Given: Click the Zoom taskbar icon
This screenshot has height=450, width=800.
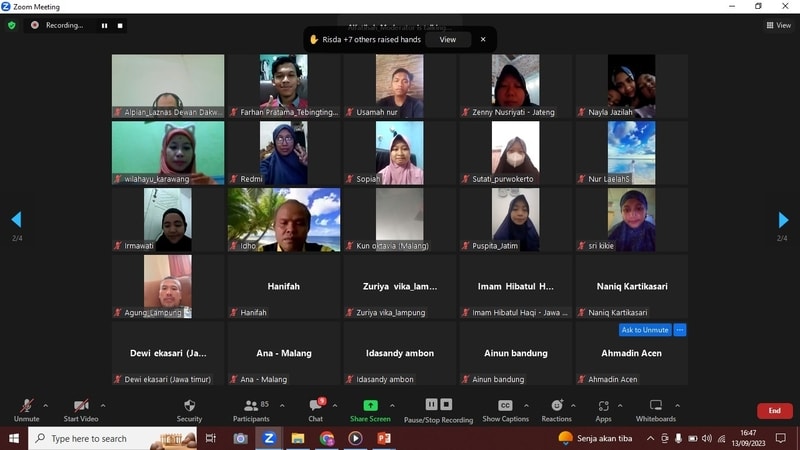Looking at the screenshot, I should coord(269,438).
